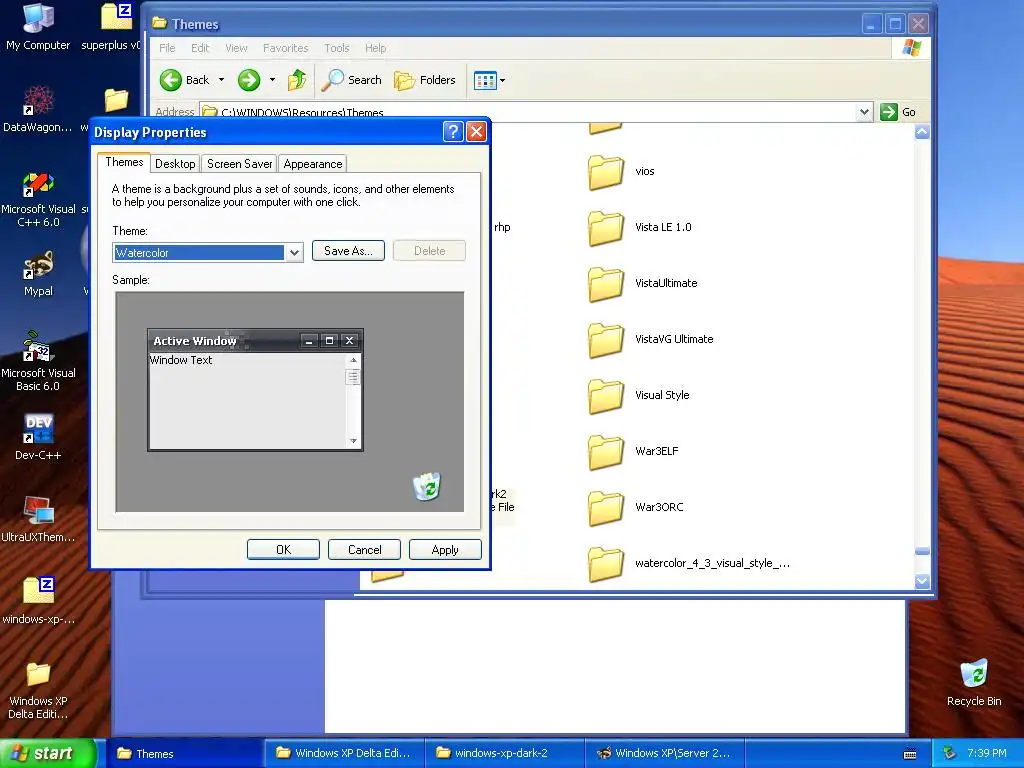The image size is (1024, 768).
Task: Switch to the Screen Saver tab
Action: tap(239, 164)
